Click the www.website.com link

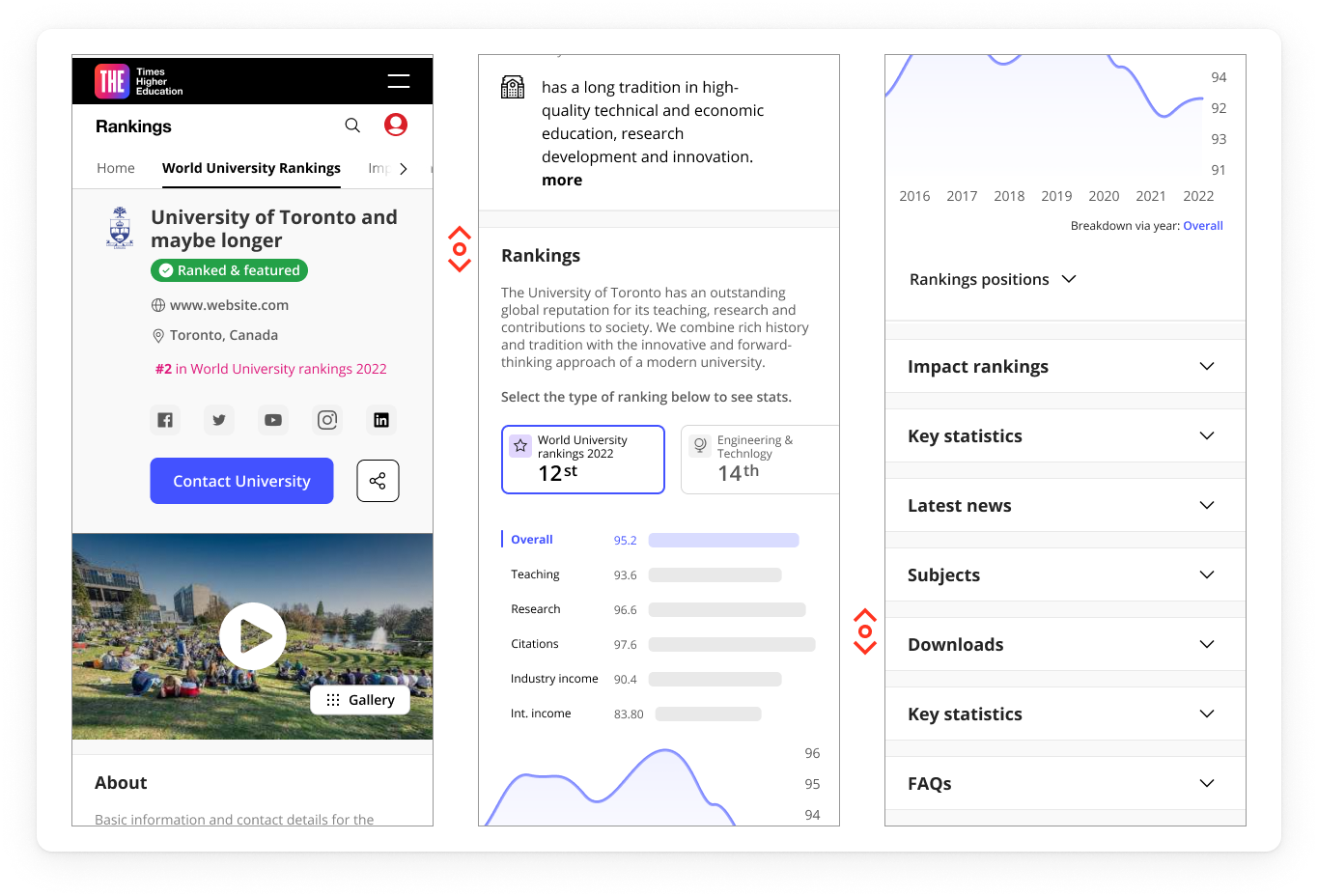229,305
